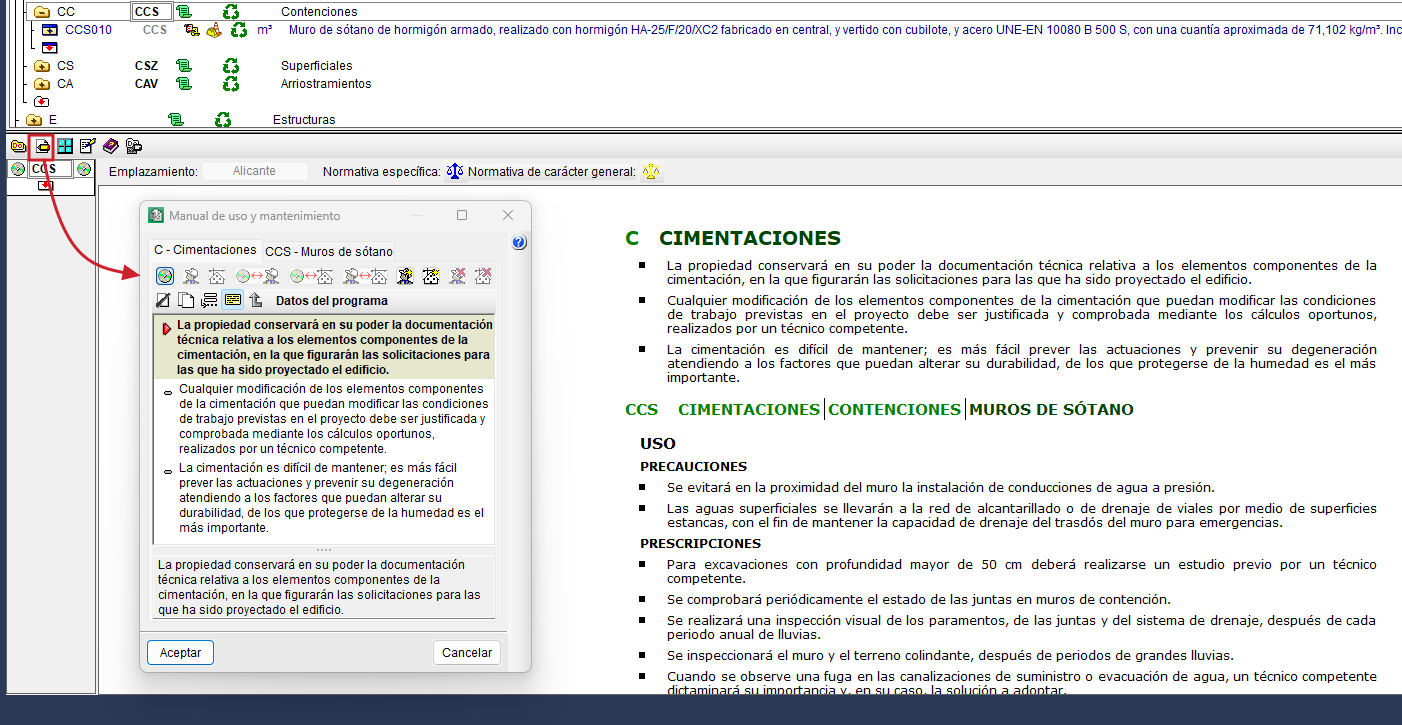The width and height of the screenshot is (1402, 725).
Task: Click the pencil edit icon in the dialog
Action: pos(163,300)
